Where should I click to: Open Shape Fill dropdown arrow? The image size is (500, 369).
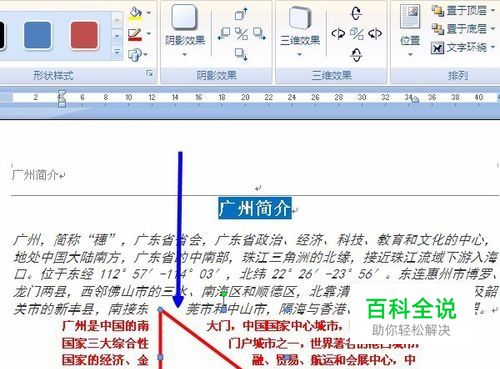pyautogui.click(x=149, y=13)
